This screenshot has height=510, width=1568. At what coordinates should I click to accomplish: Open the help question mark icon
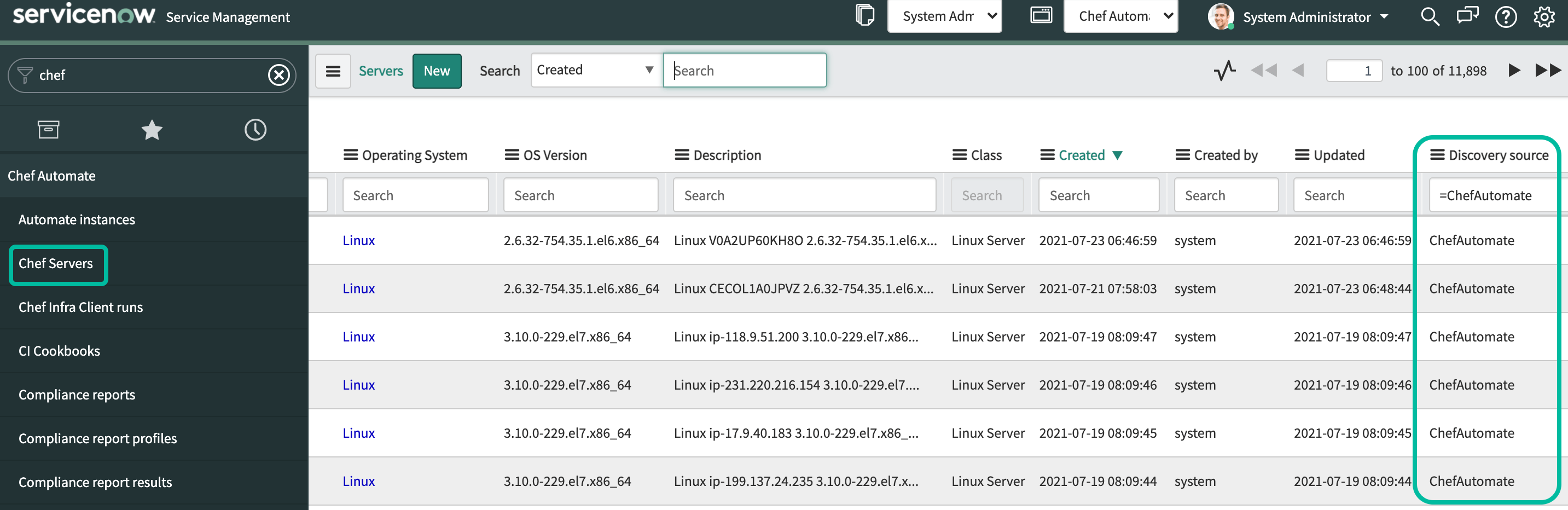(x=1506, y=16)
